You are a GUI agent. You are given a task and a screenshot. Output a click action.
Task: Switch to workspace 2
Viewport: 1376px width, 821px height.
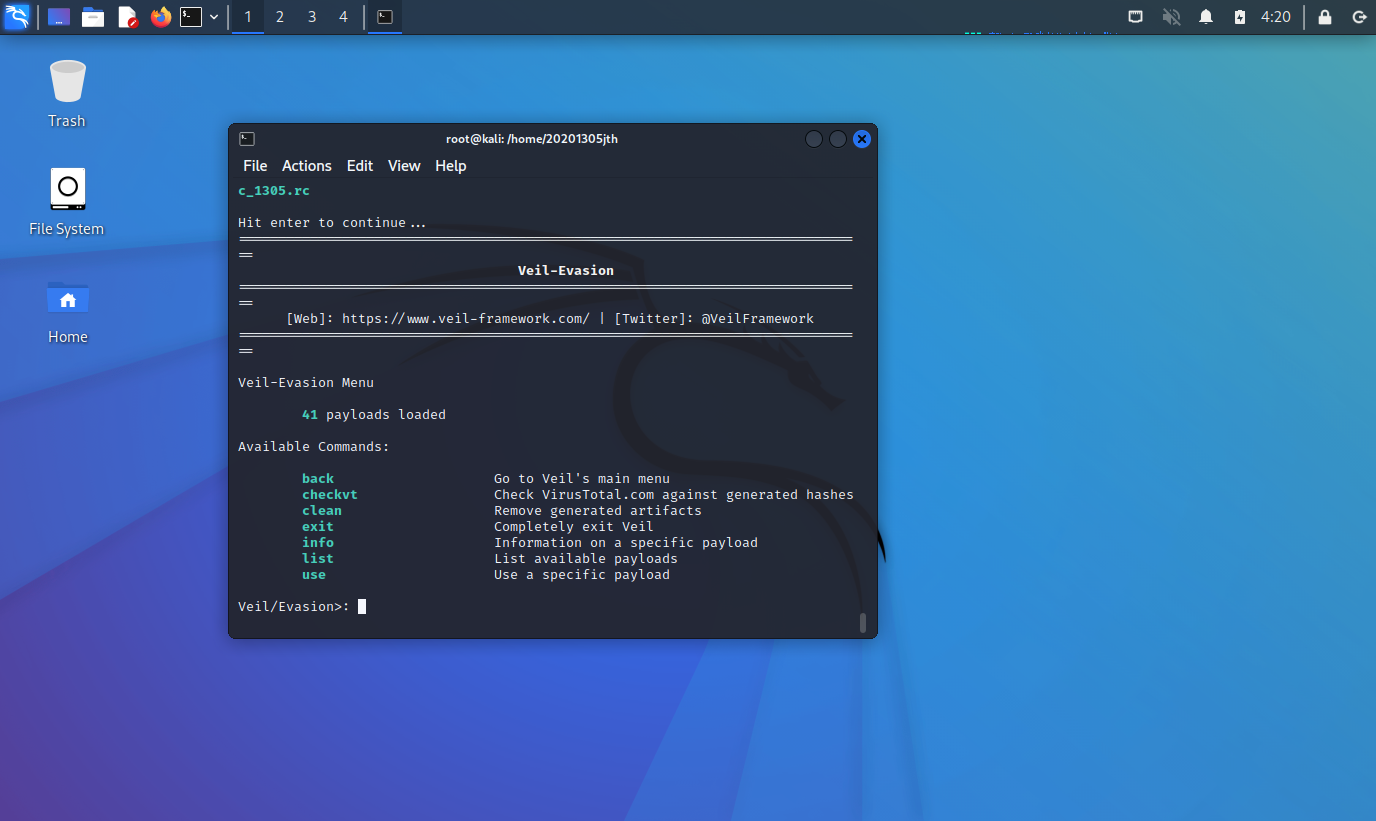(x=280, y=17)
